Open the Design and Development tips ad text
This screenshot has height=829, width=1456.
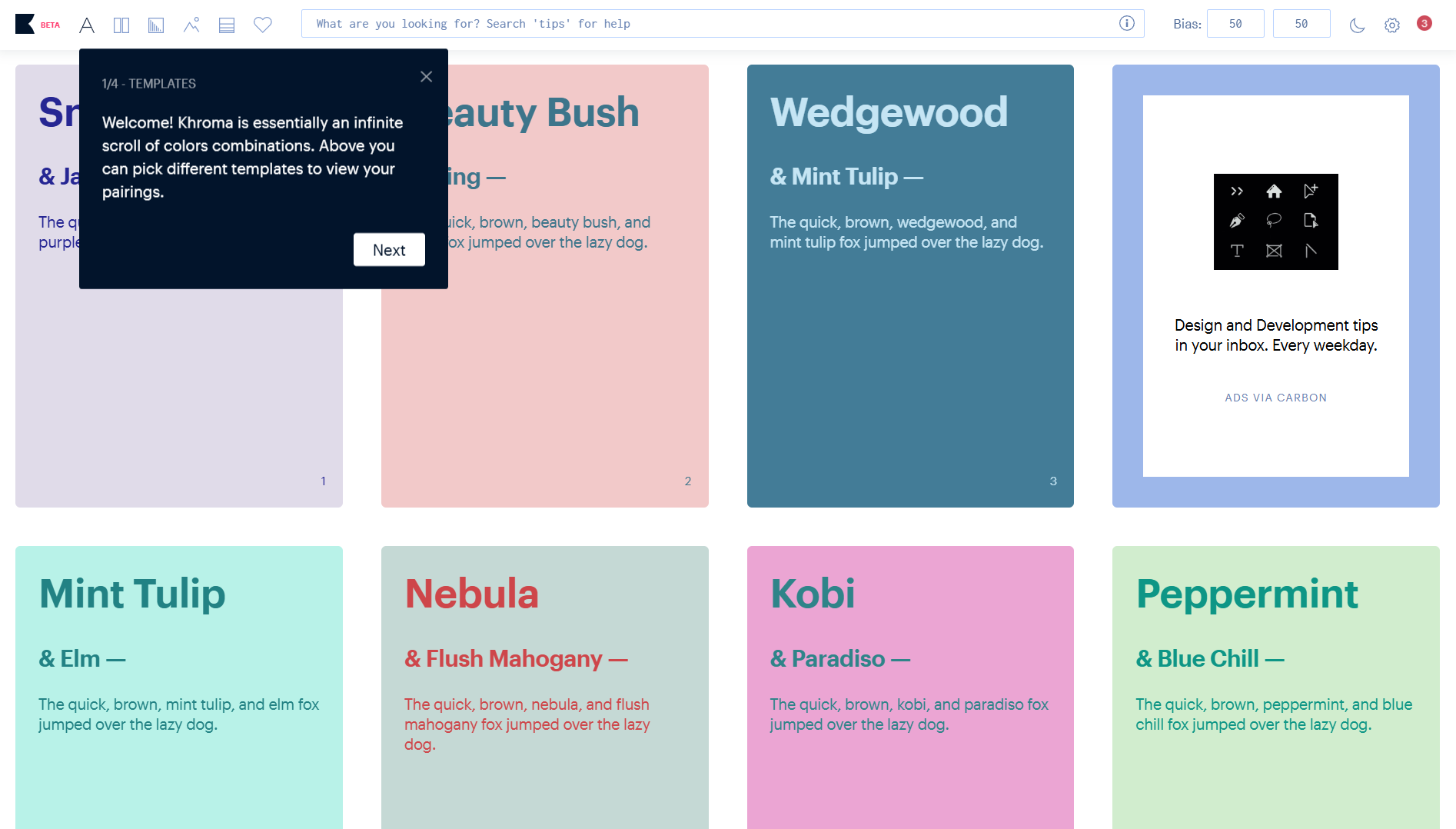[x=1276, y=335]
